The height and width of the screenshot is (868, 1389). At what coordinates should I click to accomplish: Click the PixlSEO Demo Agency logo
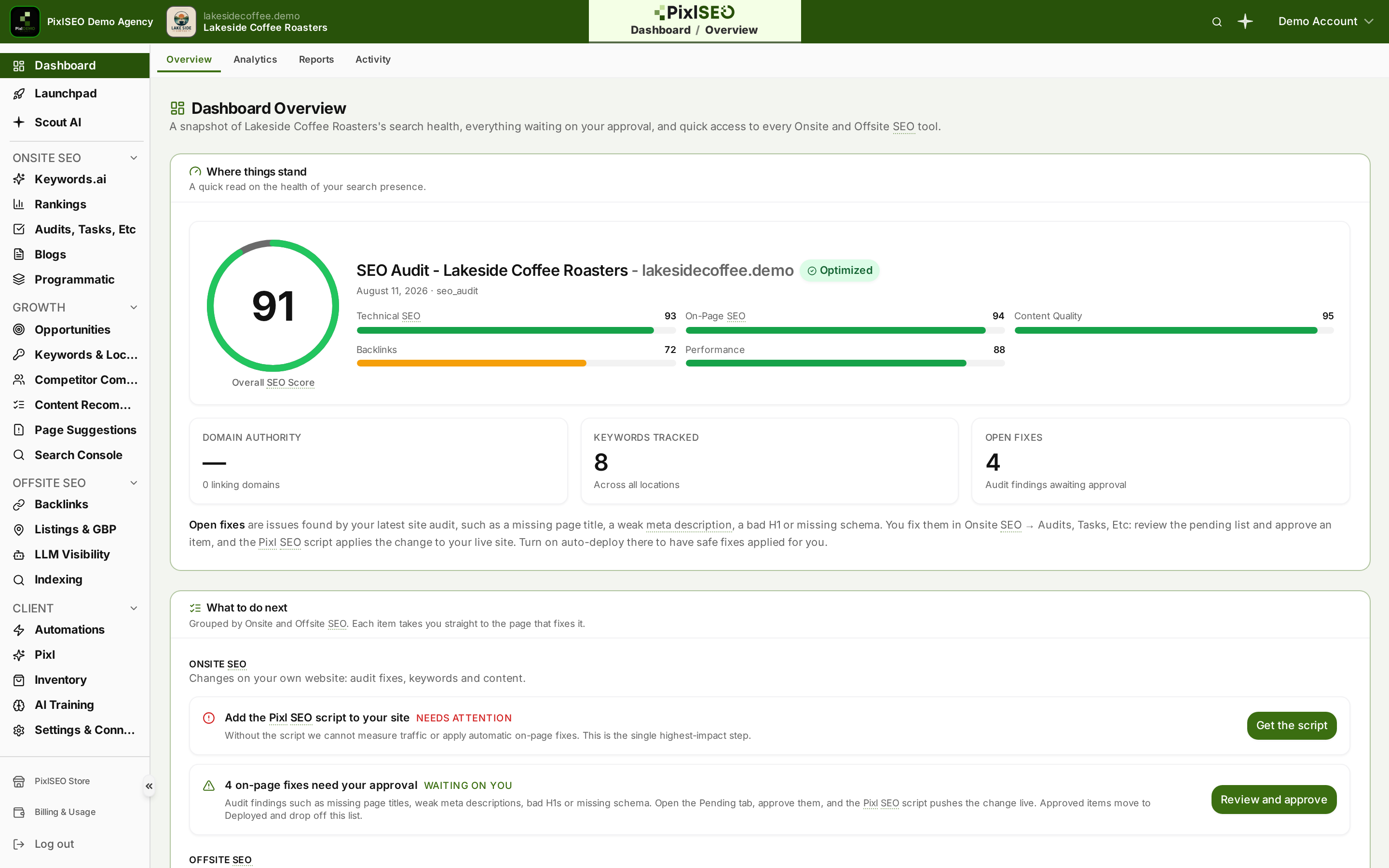25,22
